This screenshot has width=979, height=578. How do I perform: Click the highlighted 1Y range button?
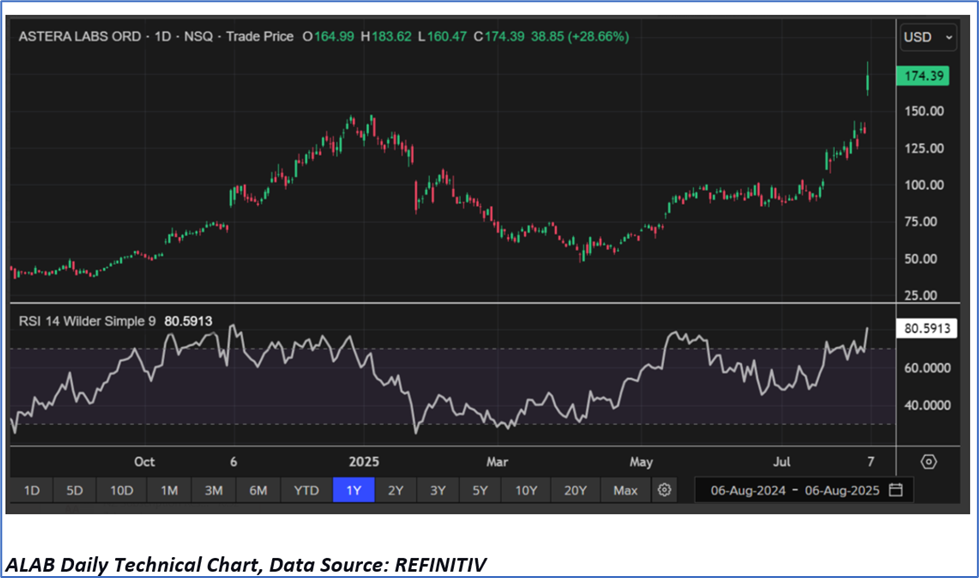click(353, 490)
